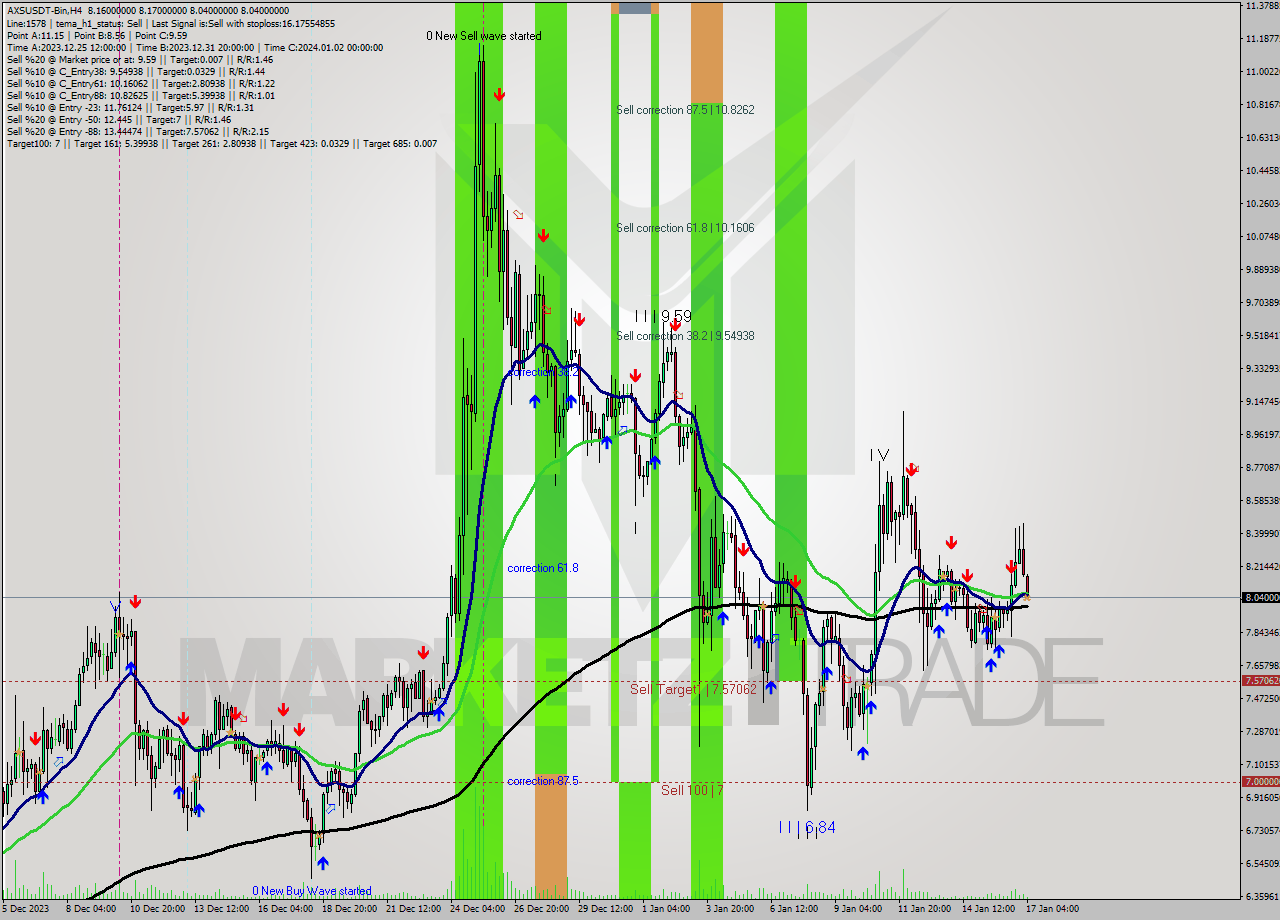This screenshot has width=1280, height=920.
Task: Click the 7.2870 price scale value
Action: (1262, 731)
